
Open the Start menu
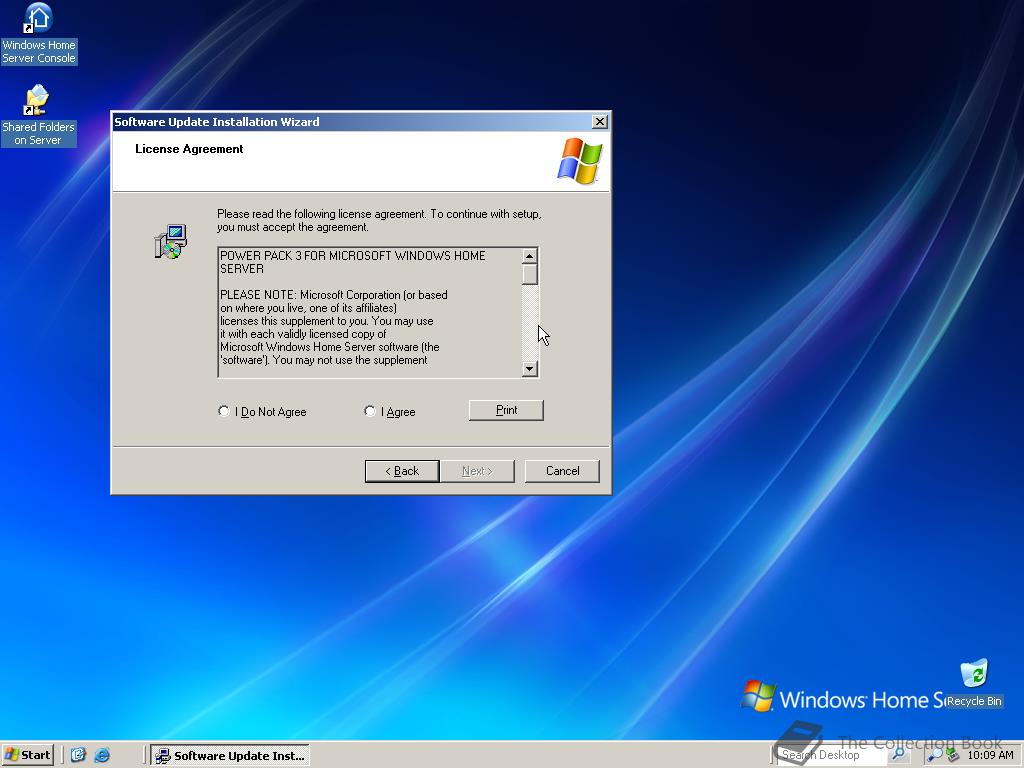pyautogui.click(x=27, y=755)
